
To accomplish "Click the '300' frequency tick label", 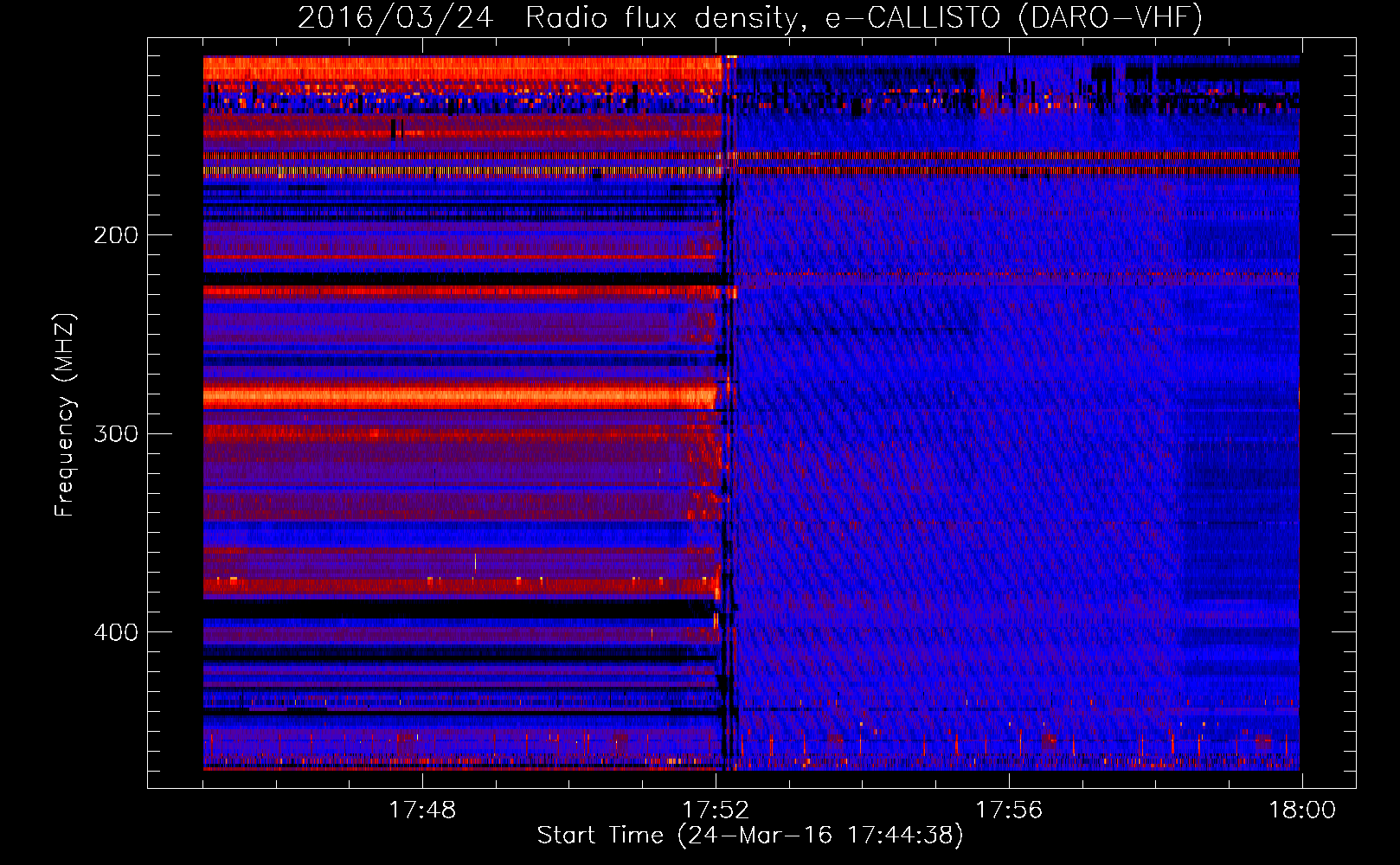I will pyautogui.click(x=116, y=433).
